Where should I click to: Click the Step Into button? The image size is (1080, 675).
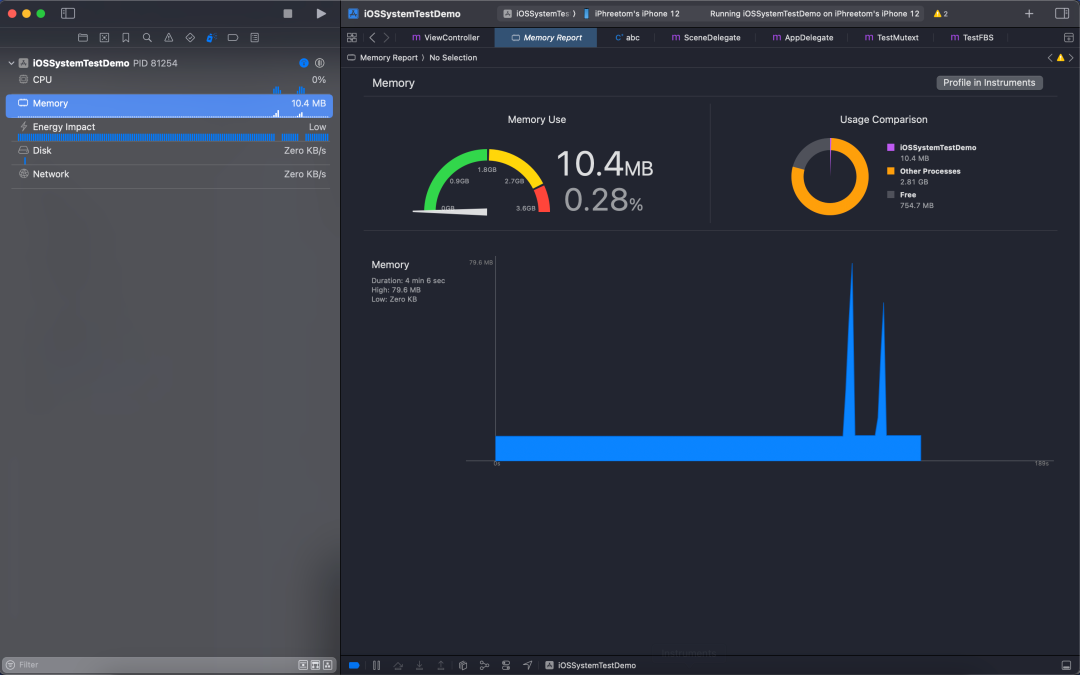point(419,665)
